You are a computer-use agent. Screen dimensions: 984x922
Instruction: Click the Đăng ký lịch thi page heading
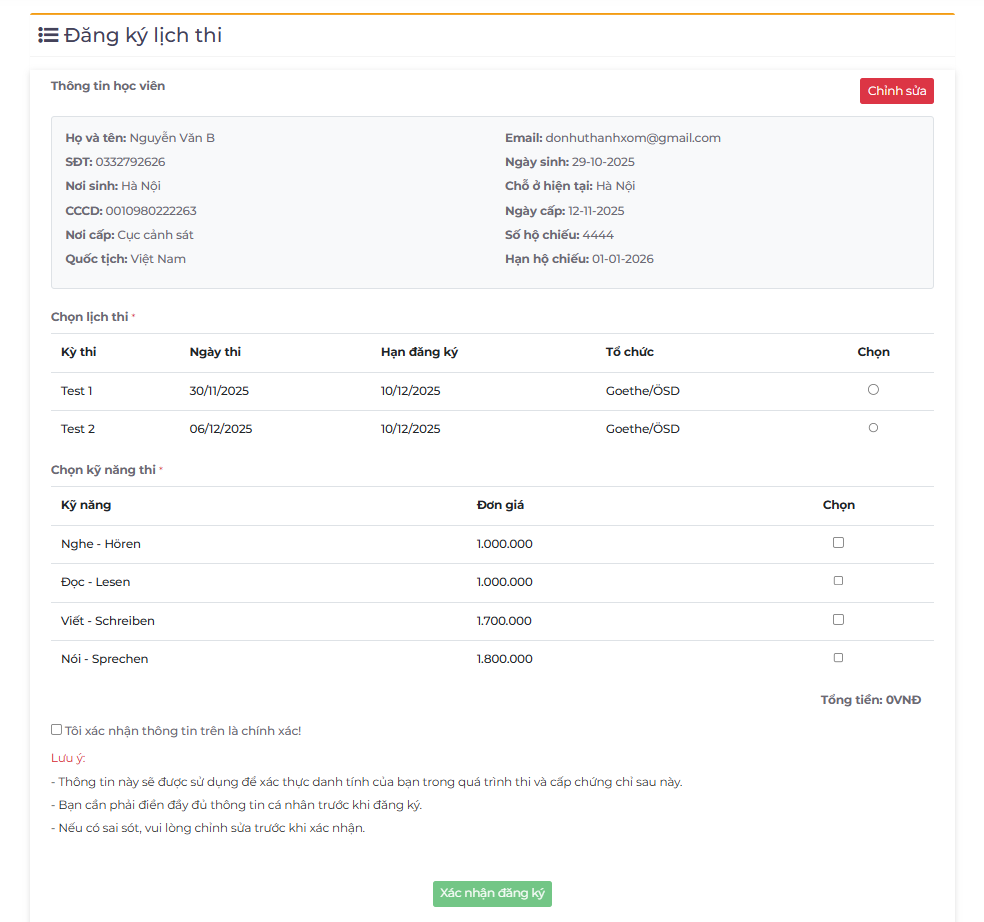143,36
